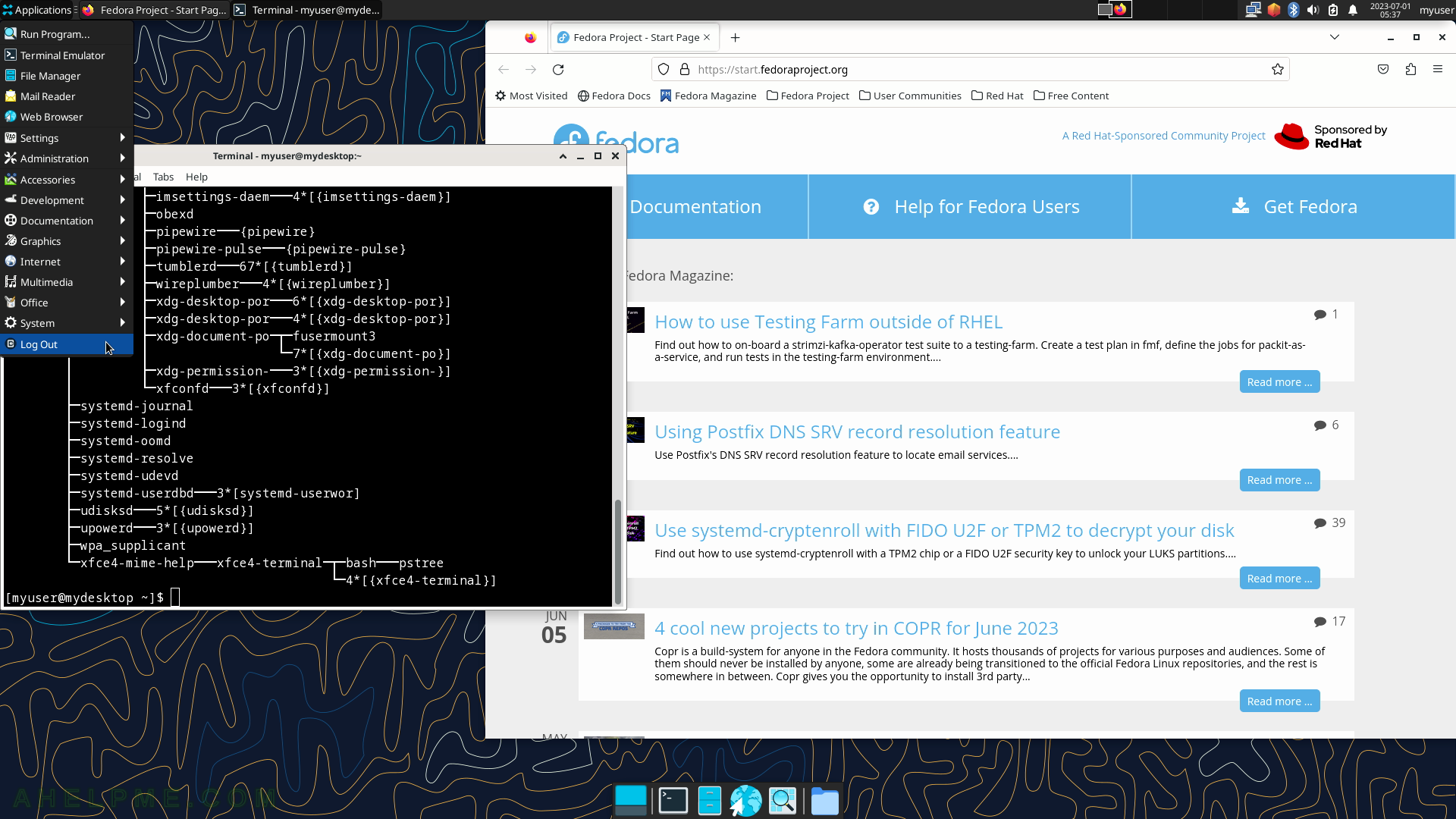Expand the Internet submenu
Screen dimensions: 1456x819
point(67,262)
